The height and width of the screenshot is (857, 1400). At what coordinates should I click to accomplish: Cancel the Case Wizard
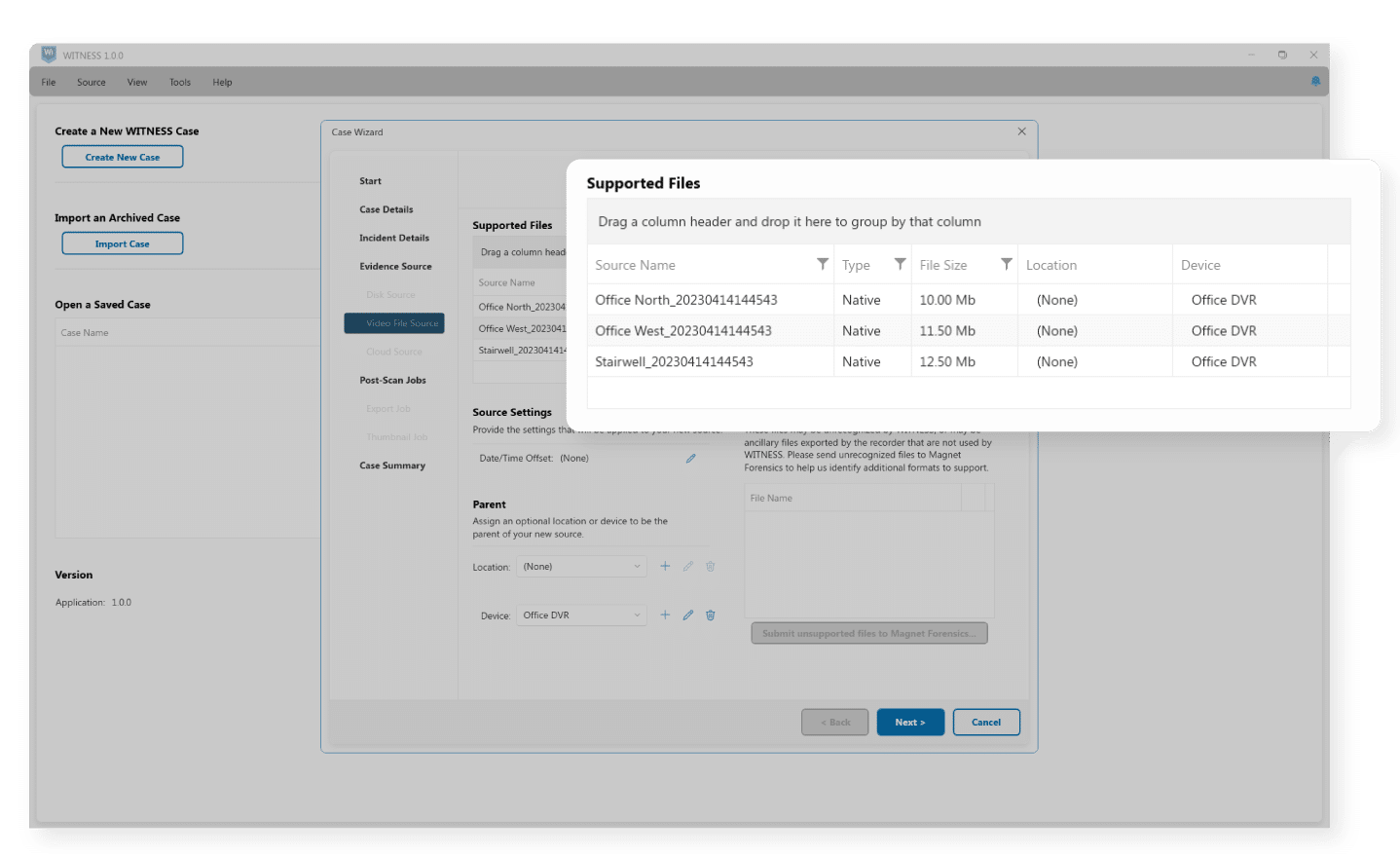(x=986, y=722)
